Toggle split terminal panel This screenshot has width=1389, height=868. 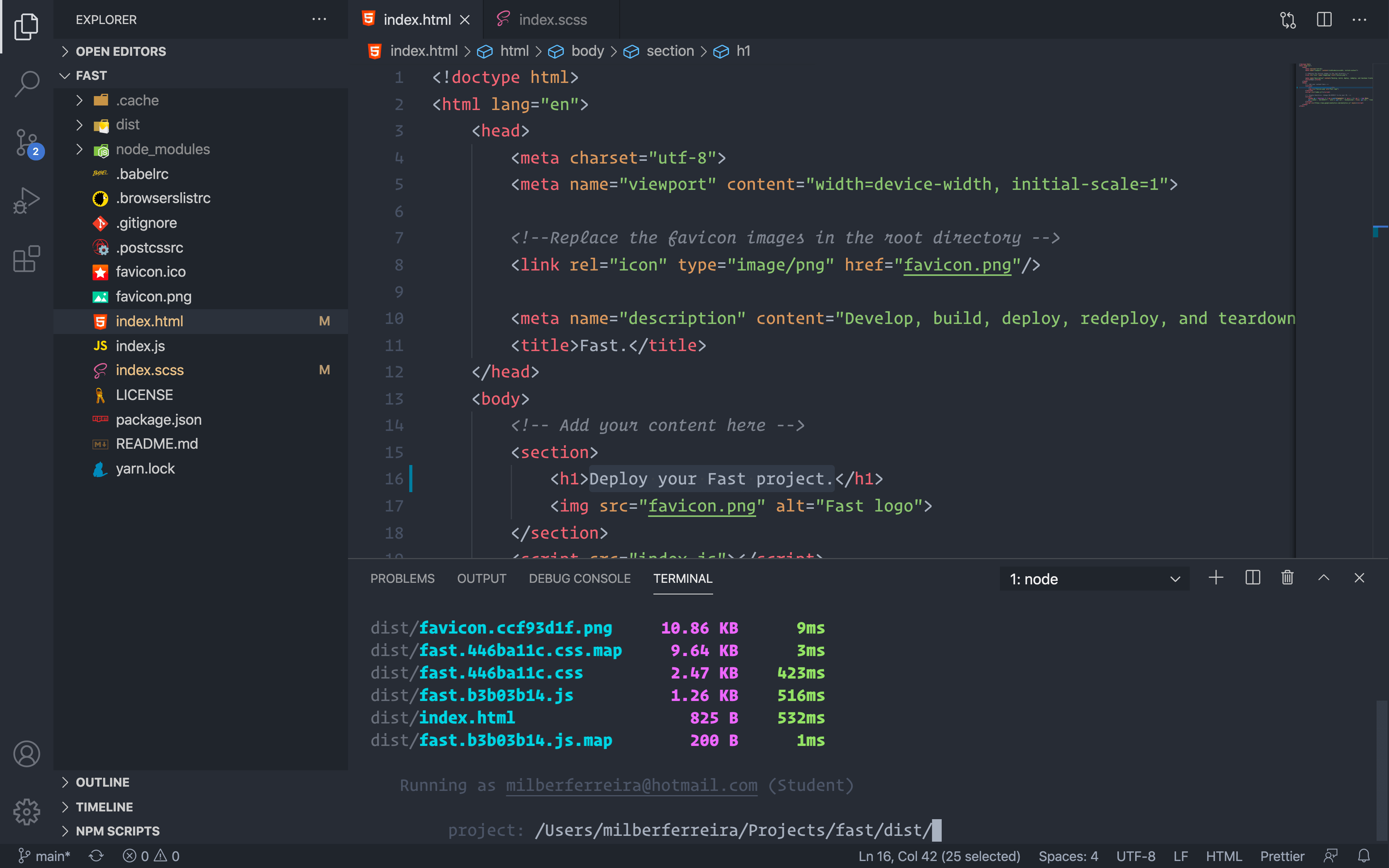point(1253,578)
